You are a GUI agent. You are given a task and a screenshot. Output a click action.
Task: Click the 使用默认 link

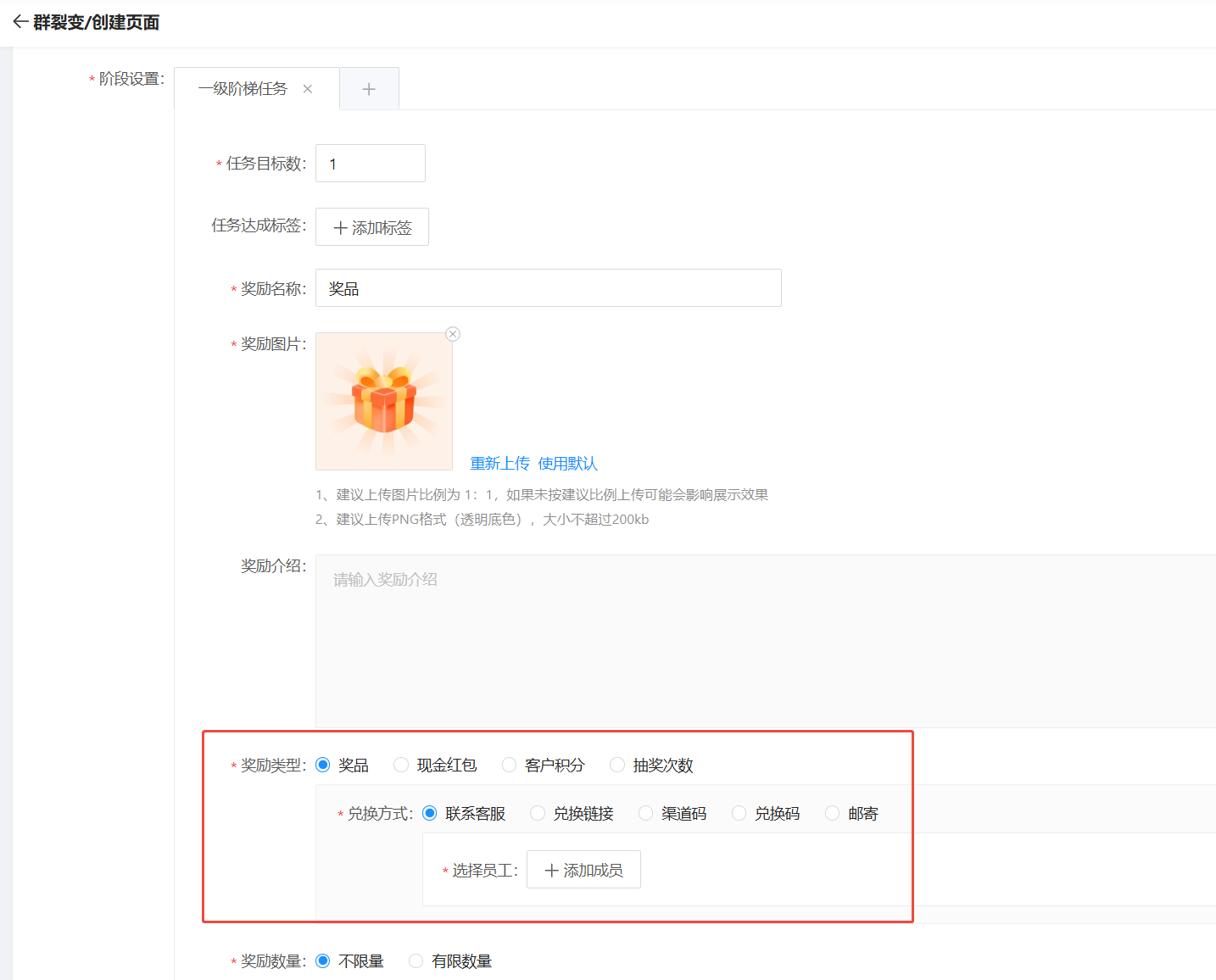pos(567,464)
